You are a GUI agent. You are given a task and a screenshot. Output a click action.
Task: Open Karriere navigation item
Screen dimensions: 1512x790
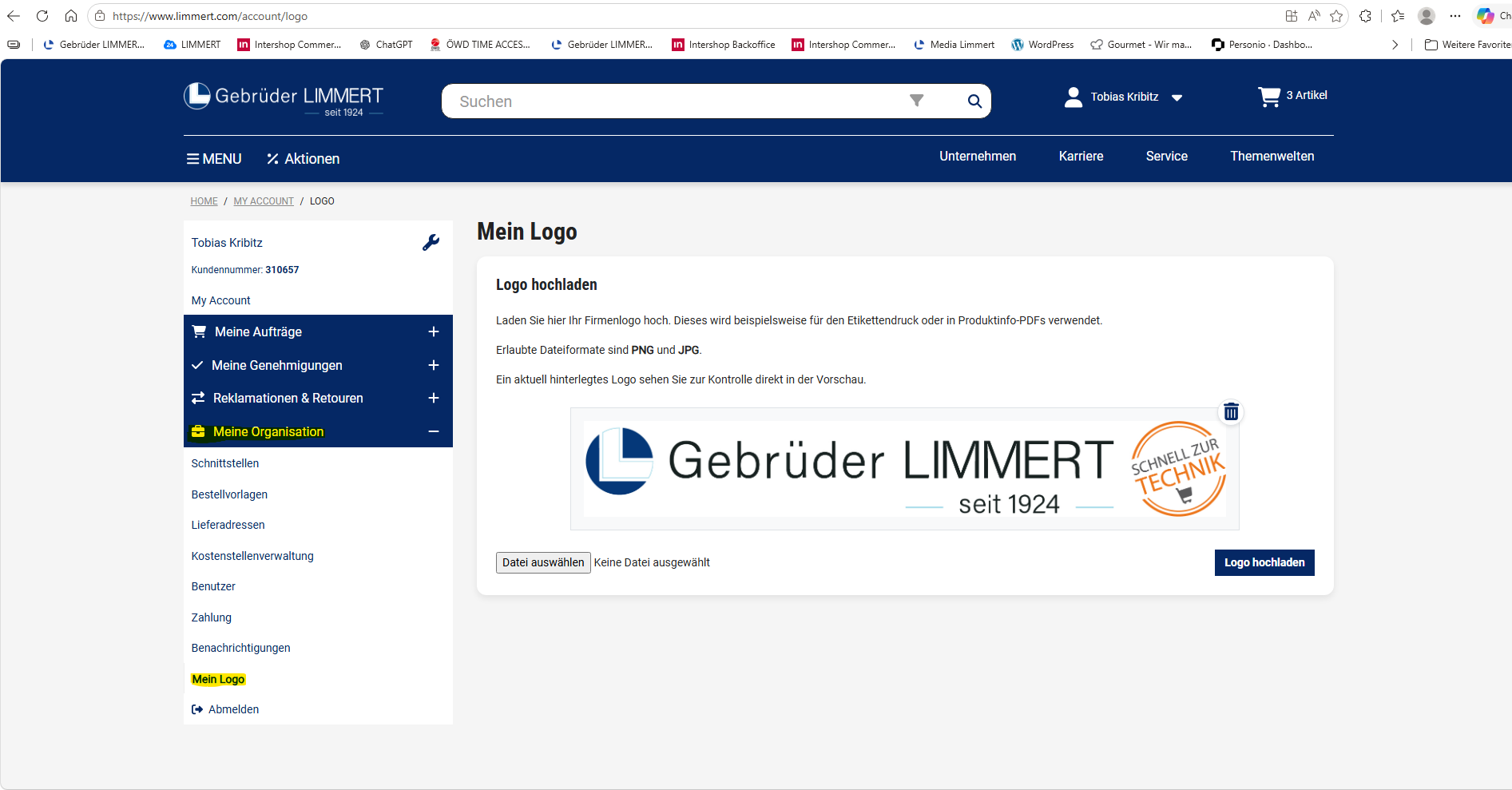point(1081,157)
